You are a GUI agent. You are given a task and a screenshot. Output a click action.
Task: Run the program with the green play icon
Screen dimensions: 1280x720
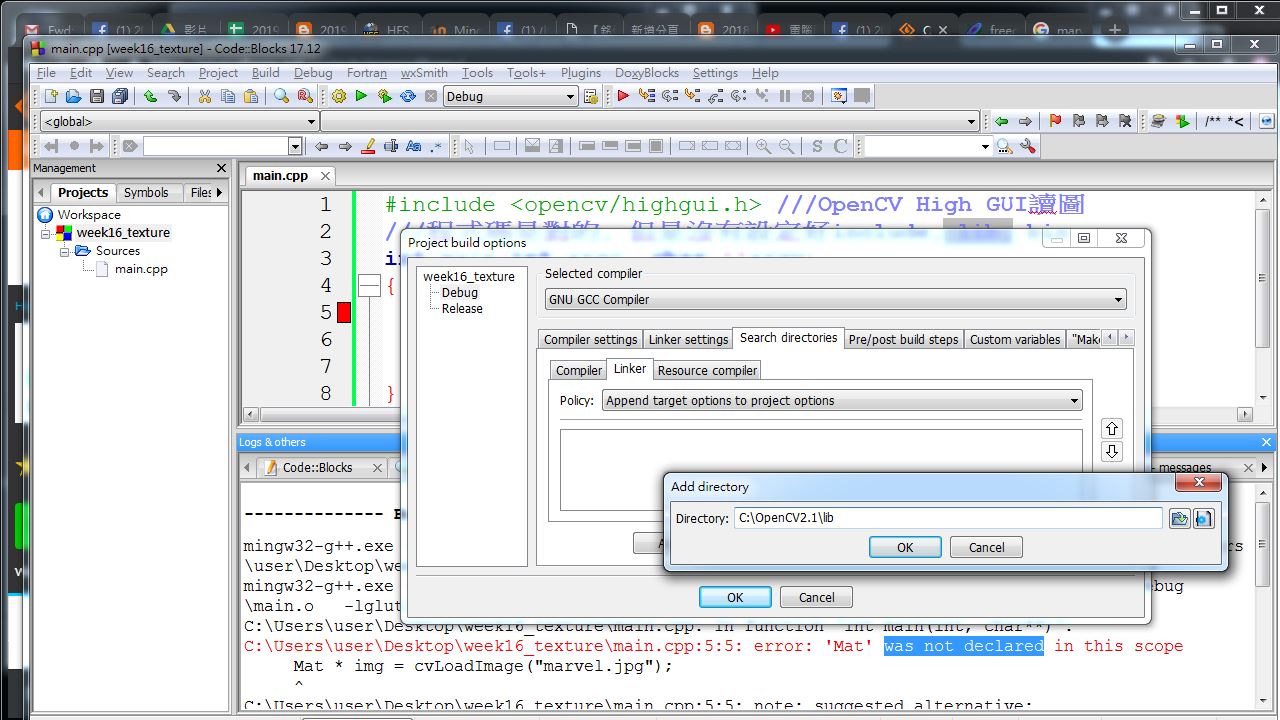click(x=362, y=96)
